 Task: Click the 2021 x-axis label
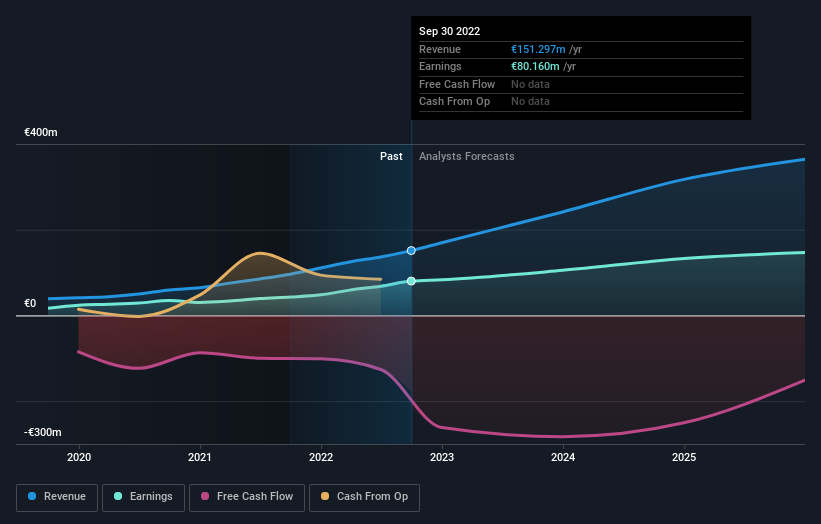coord(200,457)
